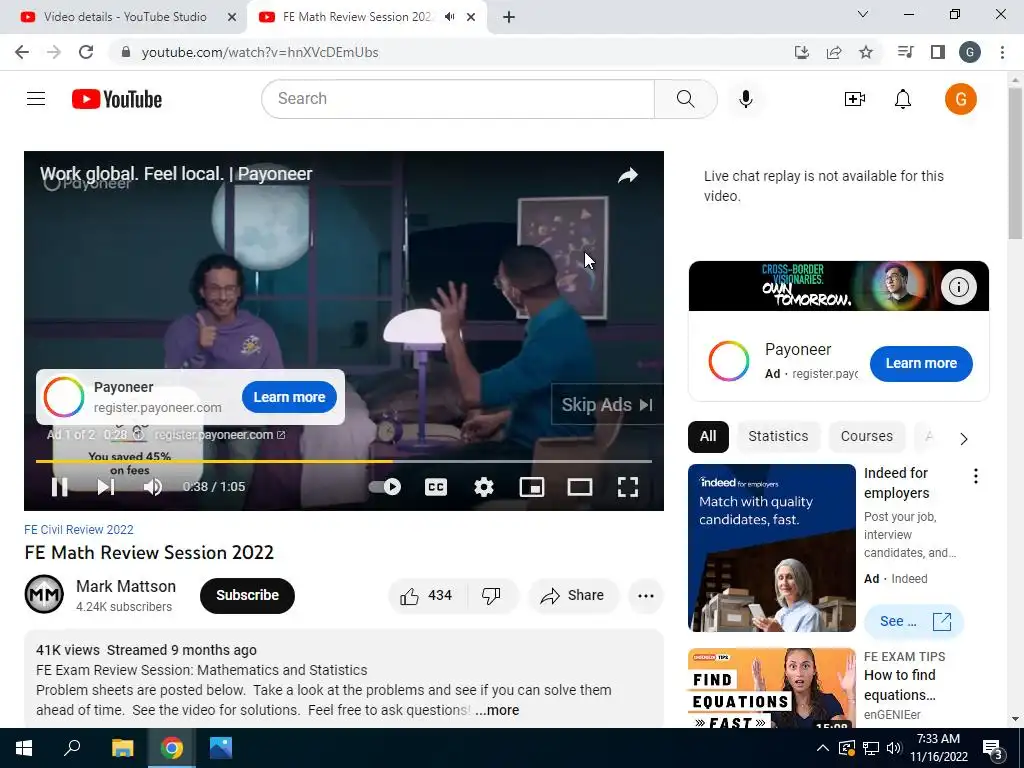
Task: Bookmark this page with star icon
Action: click(x=866, y=52)
